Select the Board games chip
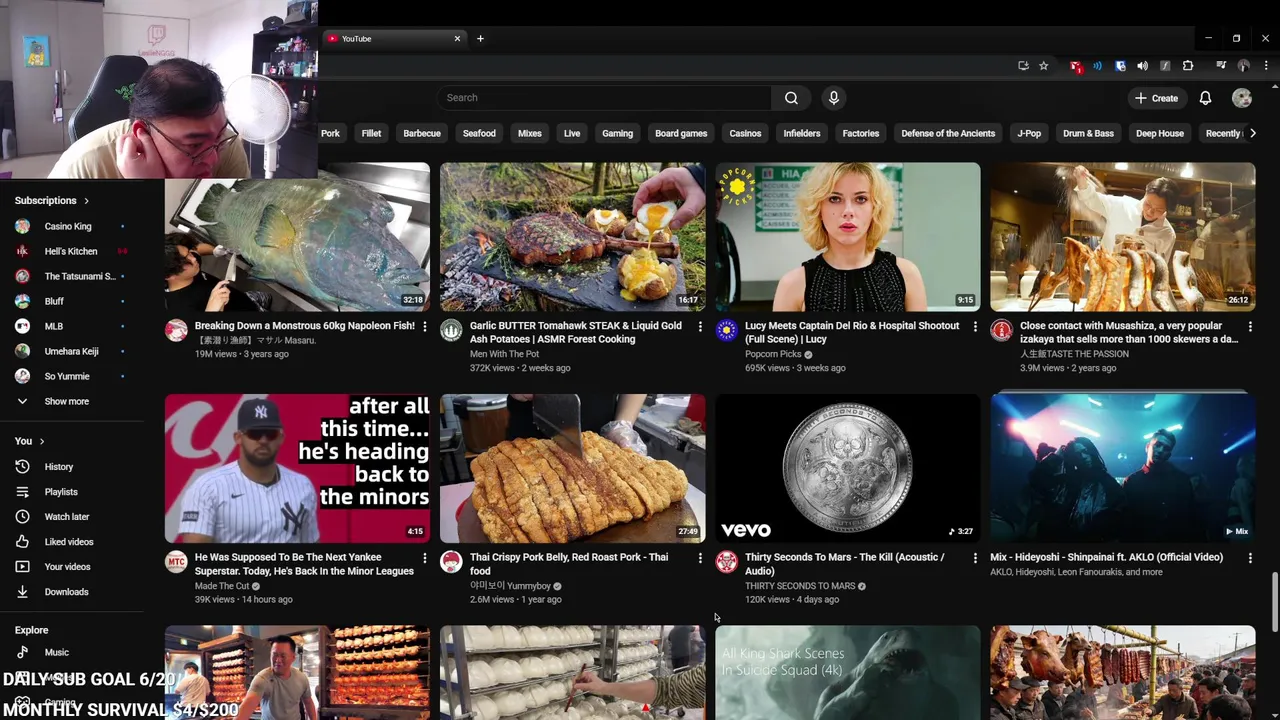Screen dimensions: 1280x720 681,133
